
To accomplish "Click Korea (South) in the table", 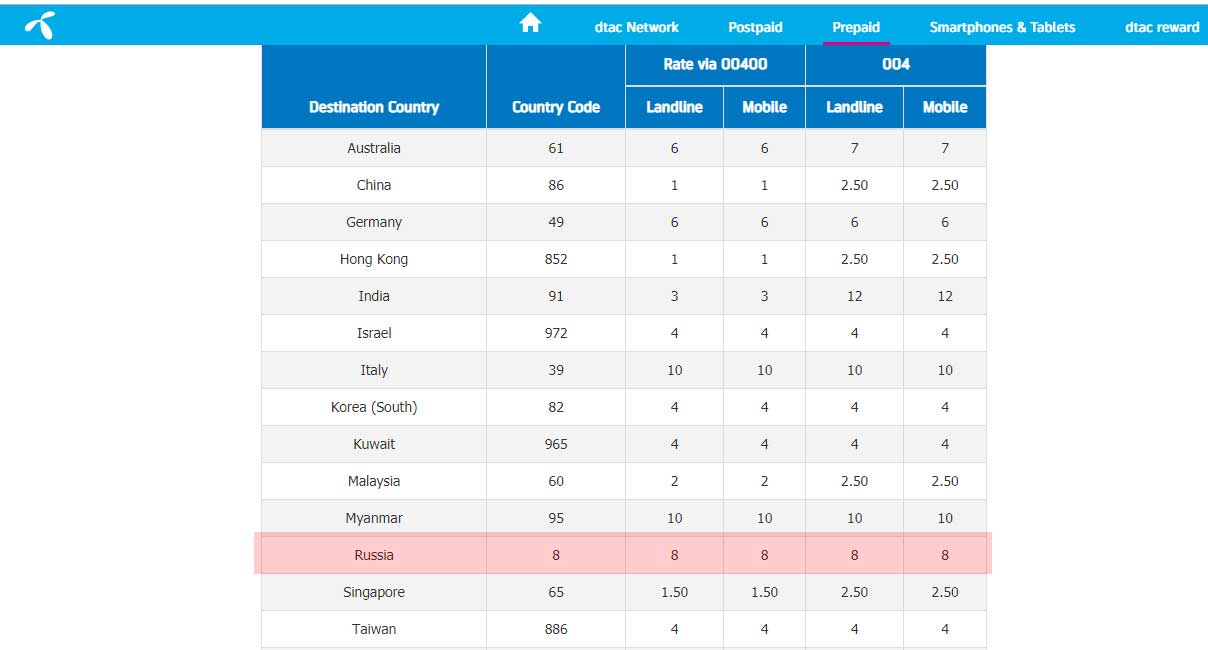I will click(x=374, y=407).
